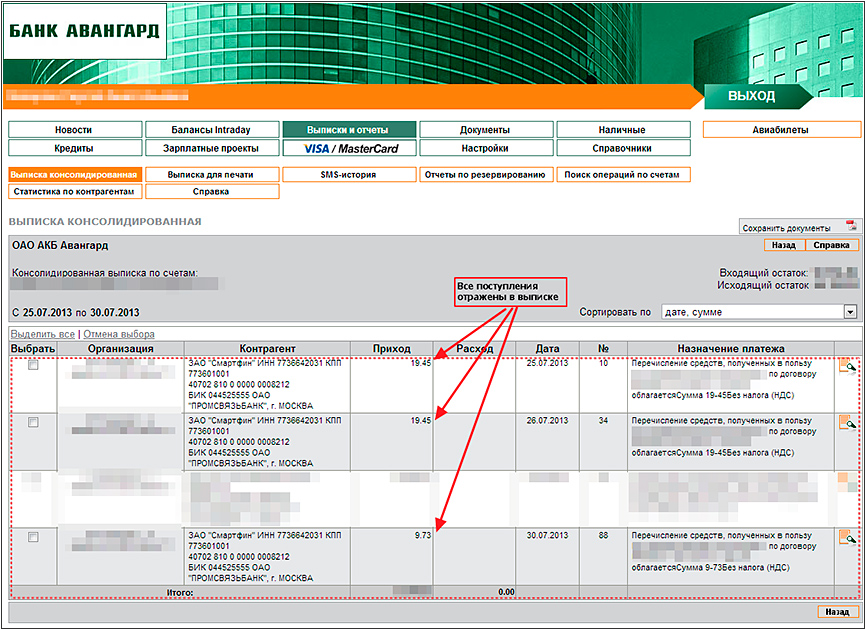This screenshot has width=866, height=630.
Task: Tick the checkbox for the 30.07.2013 row
Action: tap(33, 537)
